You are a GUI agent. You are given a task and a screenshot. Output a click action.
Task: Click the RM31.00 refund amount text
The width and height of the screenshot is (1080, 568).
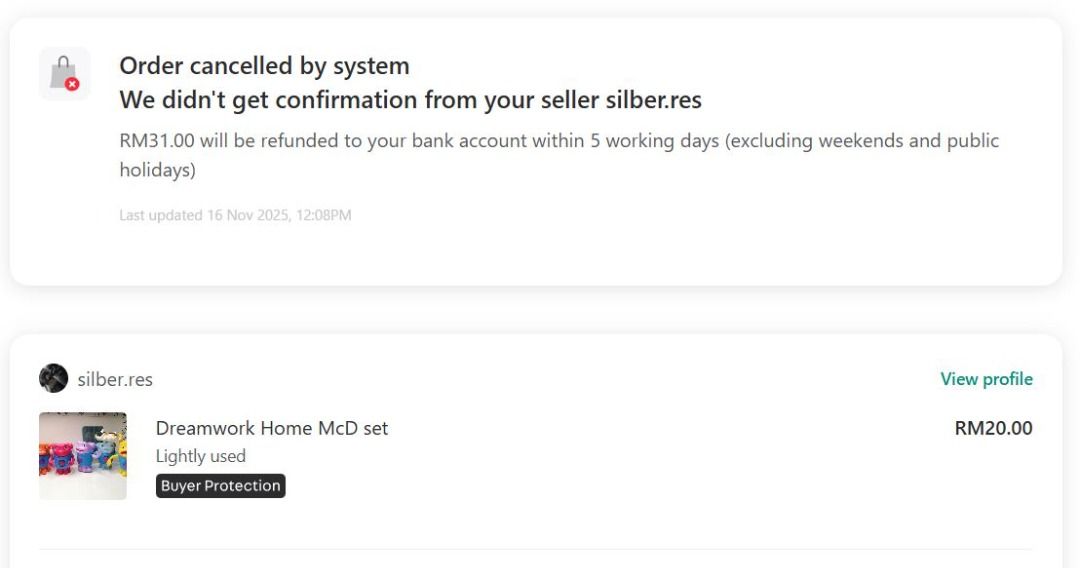156,141
